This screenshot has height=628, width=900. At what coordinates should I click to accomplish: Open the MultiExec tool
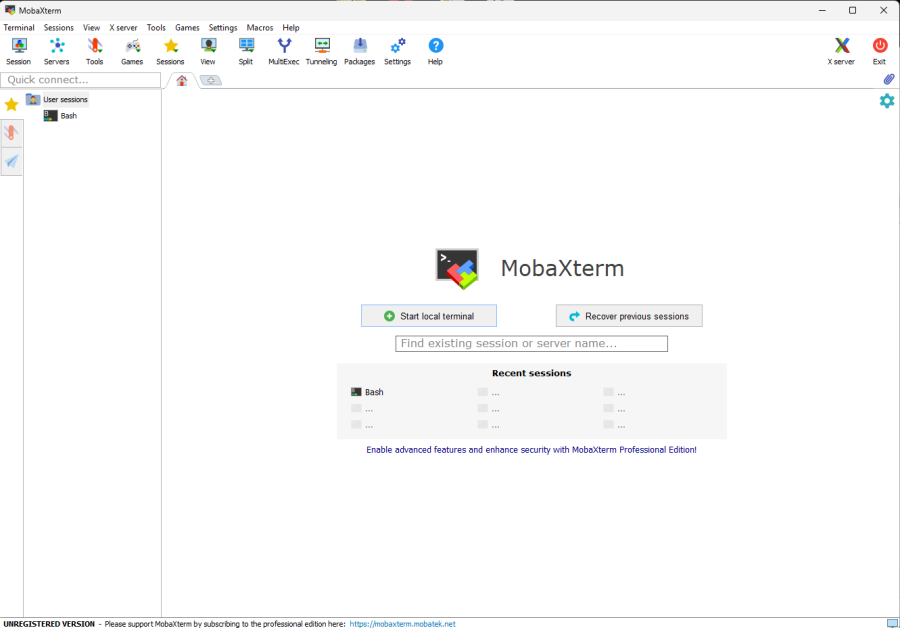pos(284,51)
